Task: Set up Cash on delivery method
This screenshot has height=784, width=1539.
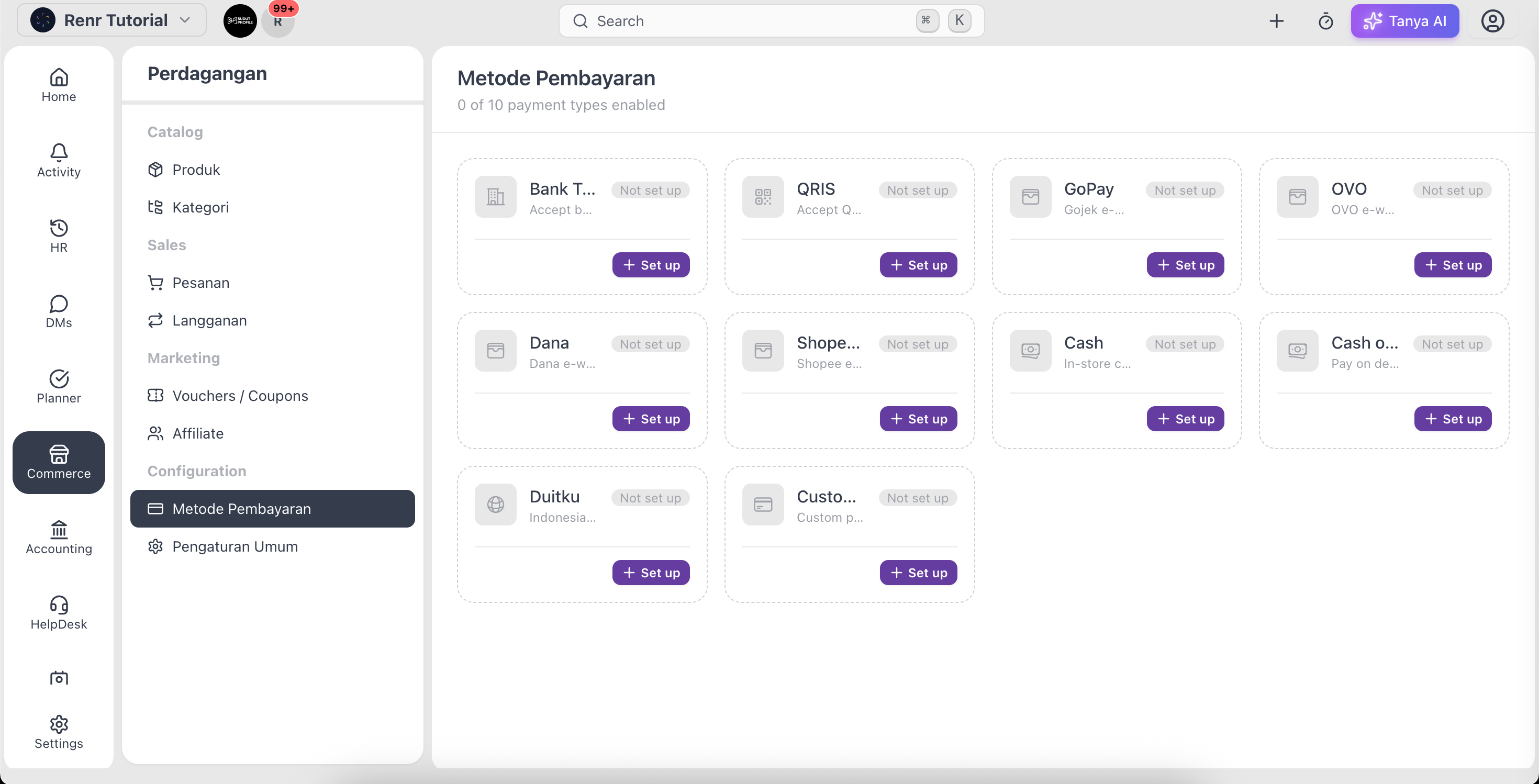Action: [x=1453, y=419]
